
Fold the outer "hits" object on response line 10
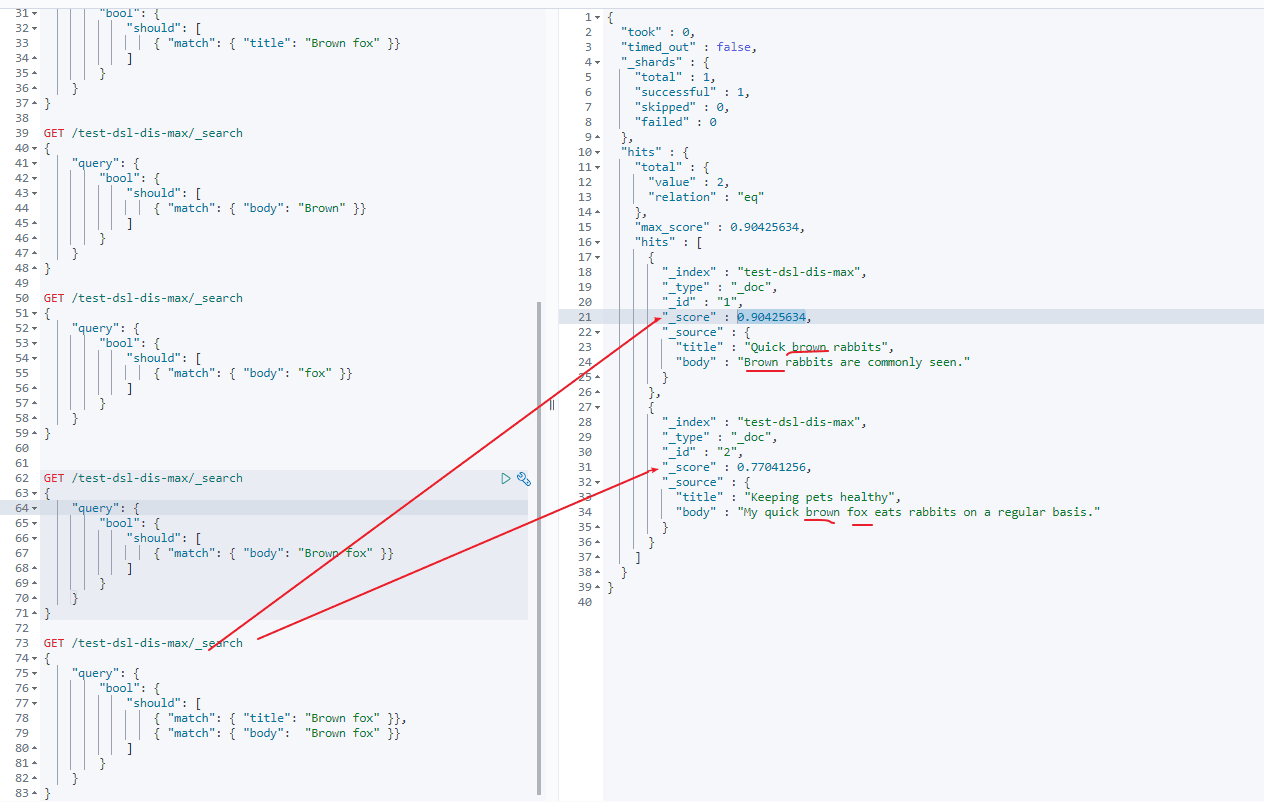[597, 152]
